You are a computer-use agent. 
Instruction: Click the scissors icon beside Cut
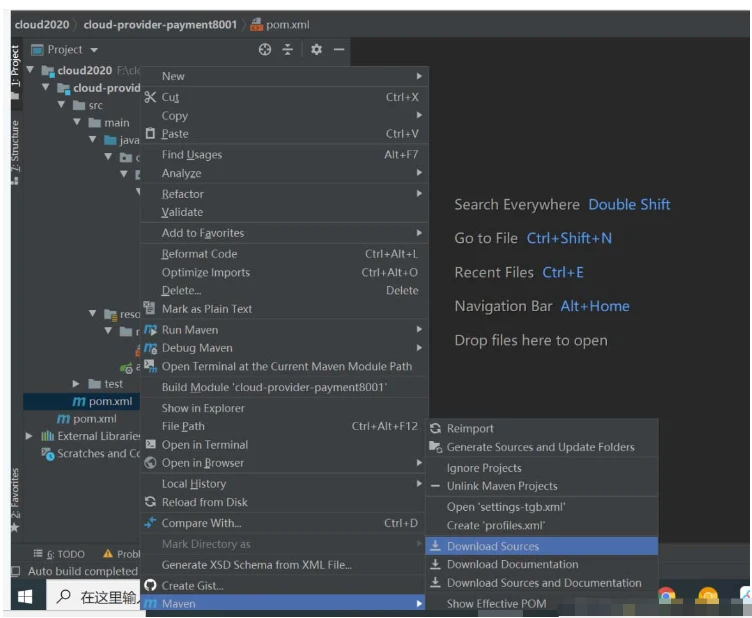pyautogui.click(x=150, y=97)
